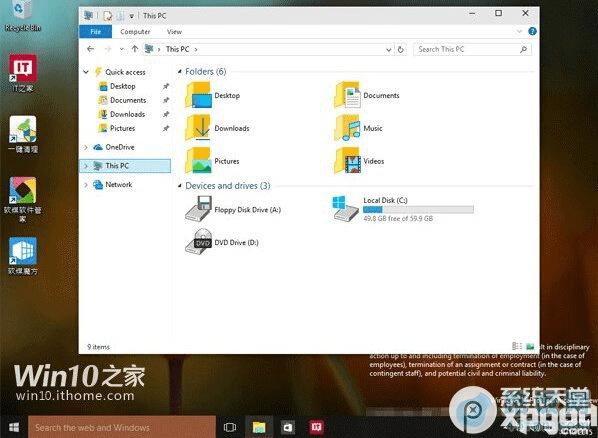Open the address bar history dropdown
Image resolution: width=598 pixels, height=438 pixels.
[388, 50]
